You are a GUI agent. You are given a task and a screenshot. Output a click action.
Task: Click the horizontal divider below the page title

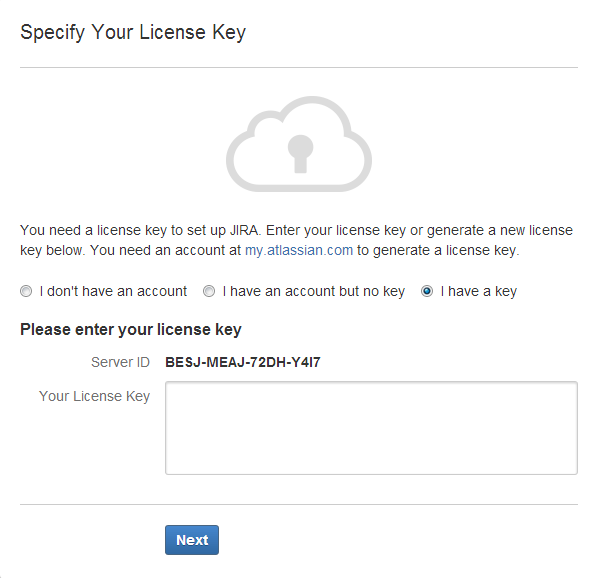click(x=299, y=68)
